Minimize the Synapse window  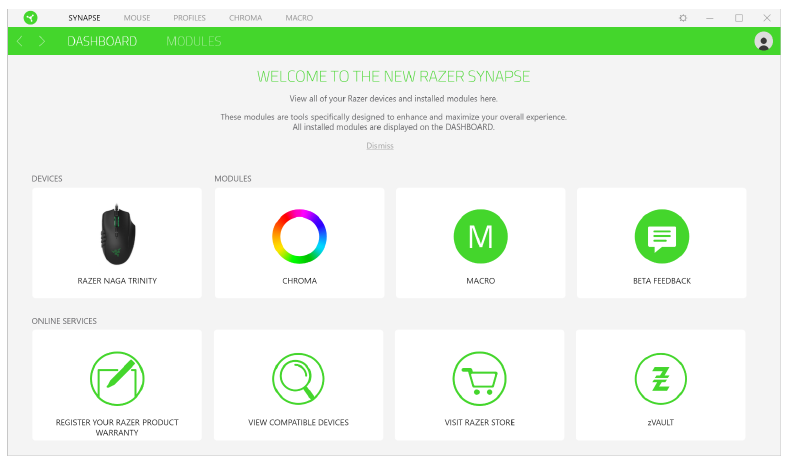pos(710,18)
